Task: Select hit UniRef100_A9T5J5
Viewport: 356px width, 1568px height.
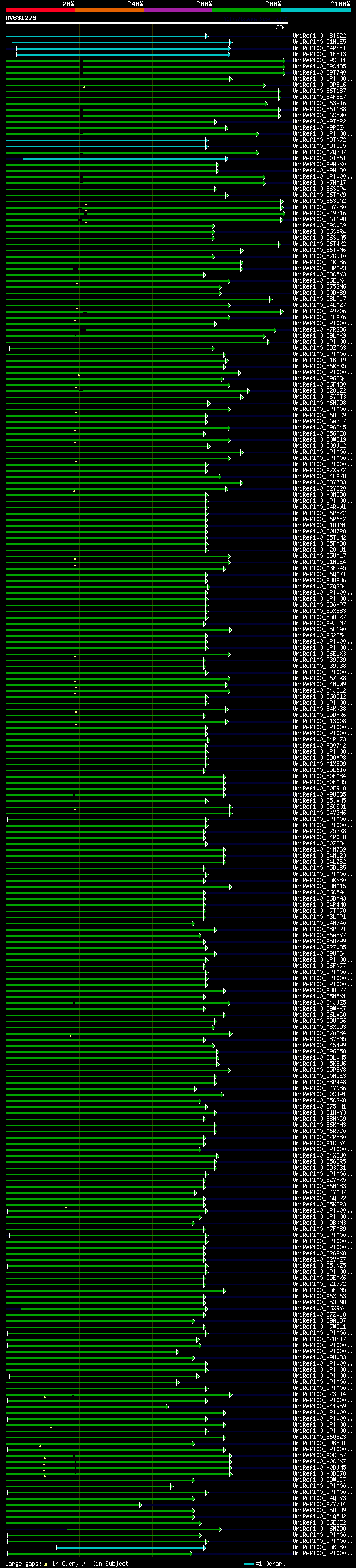Action: click(319, 146)
